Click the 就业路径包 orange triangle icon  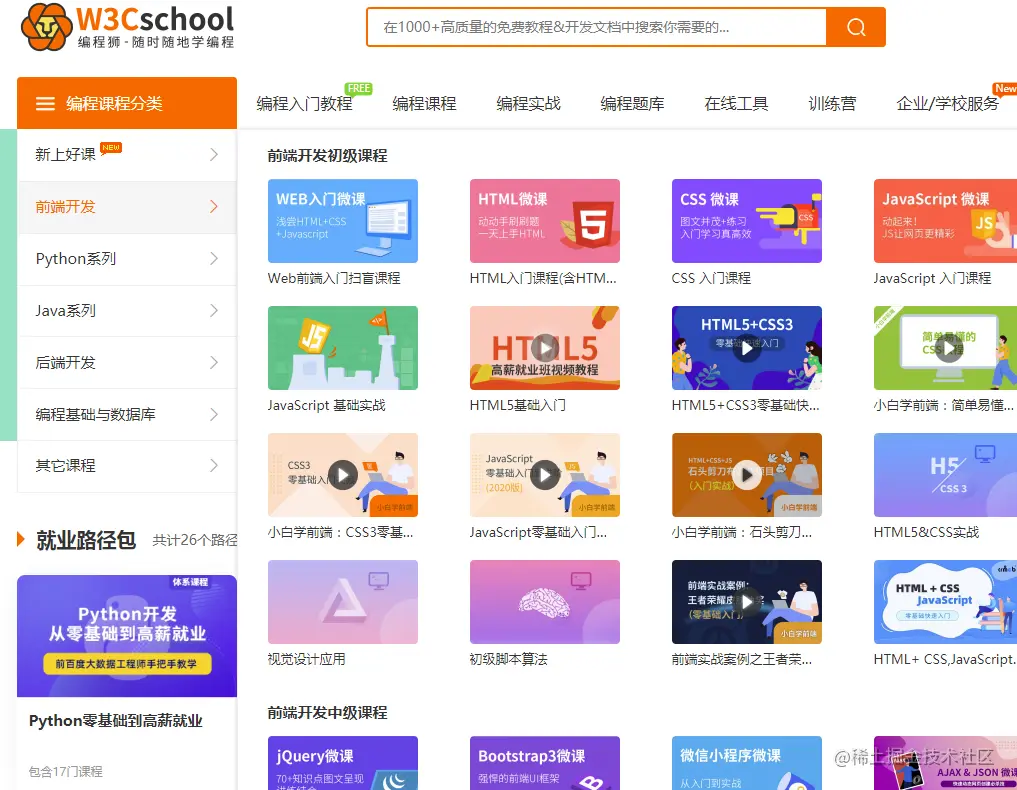click(21, 539)
